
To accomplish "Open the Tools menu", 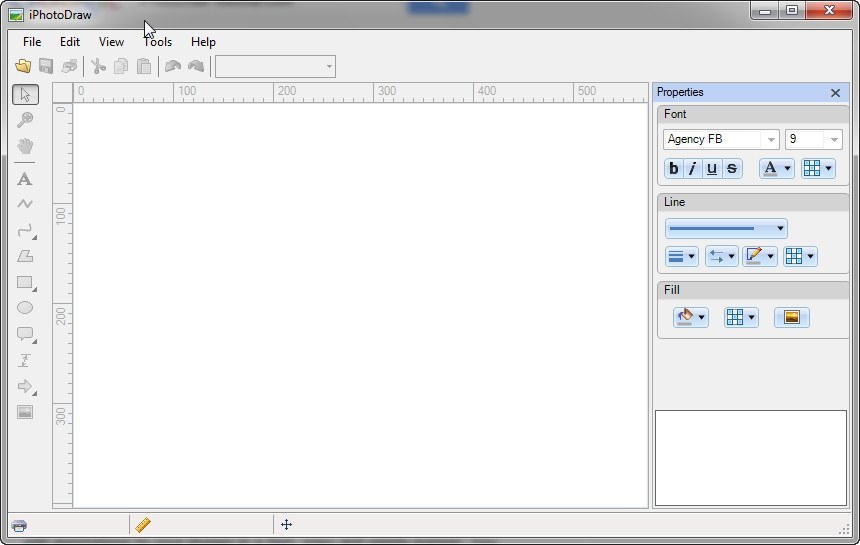I will 158,42.
